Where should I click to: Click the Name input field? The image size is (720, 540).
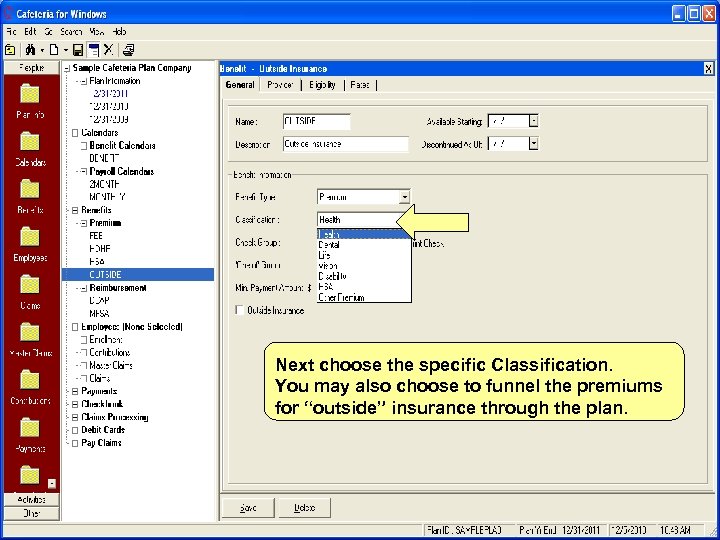click(x=316, y=122)
